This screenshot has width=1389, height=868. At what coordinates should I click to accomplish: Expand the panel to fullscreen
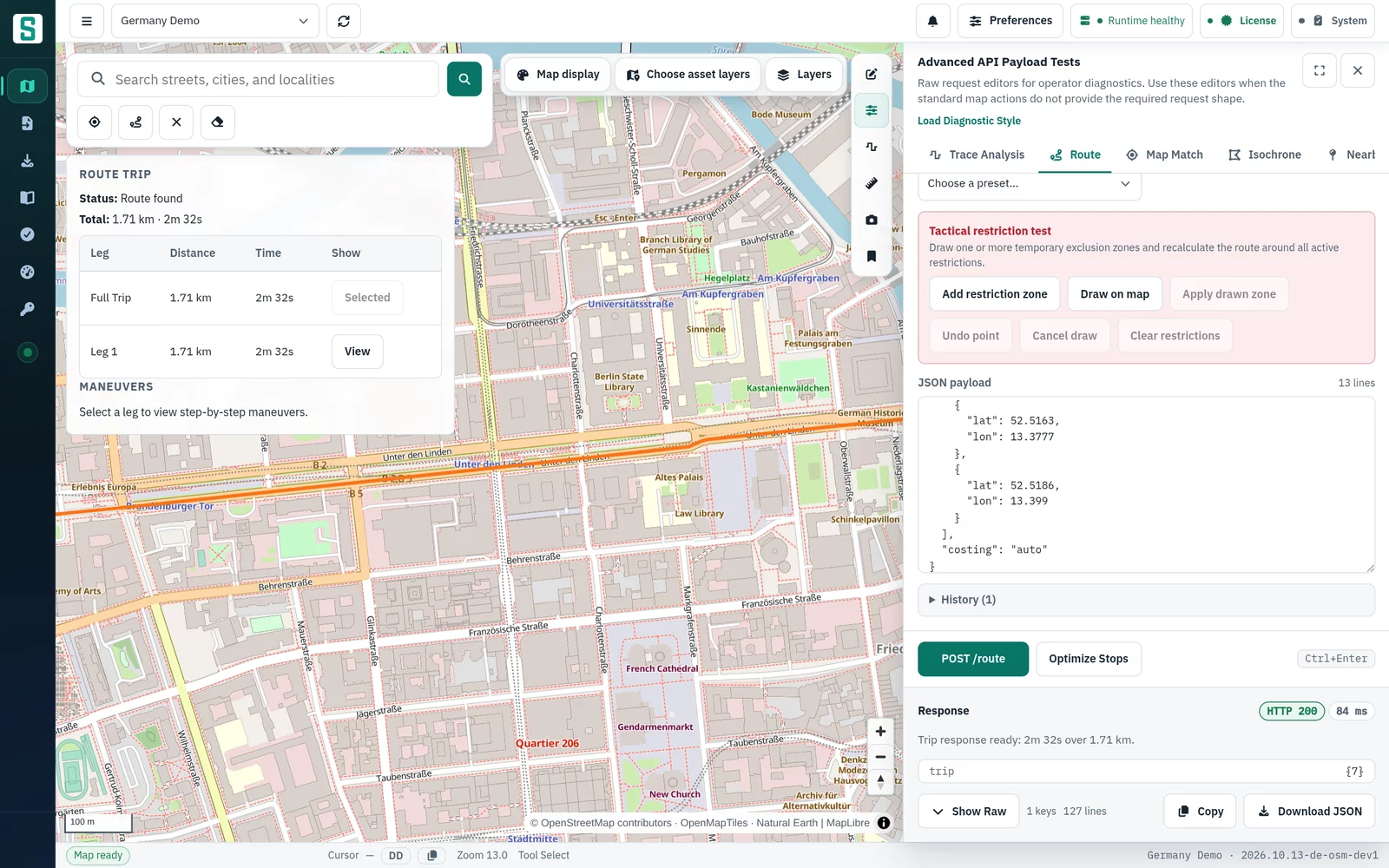1320,70
